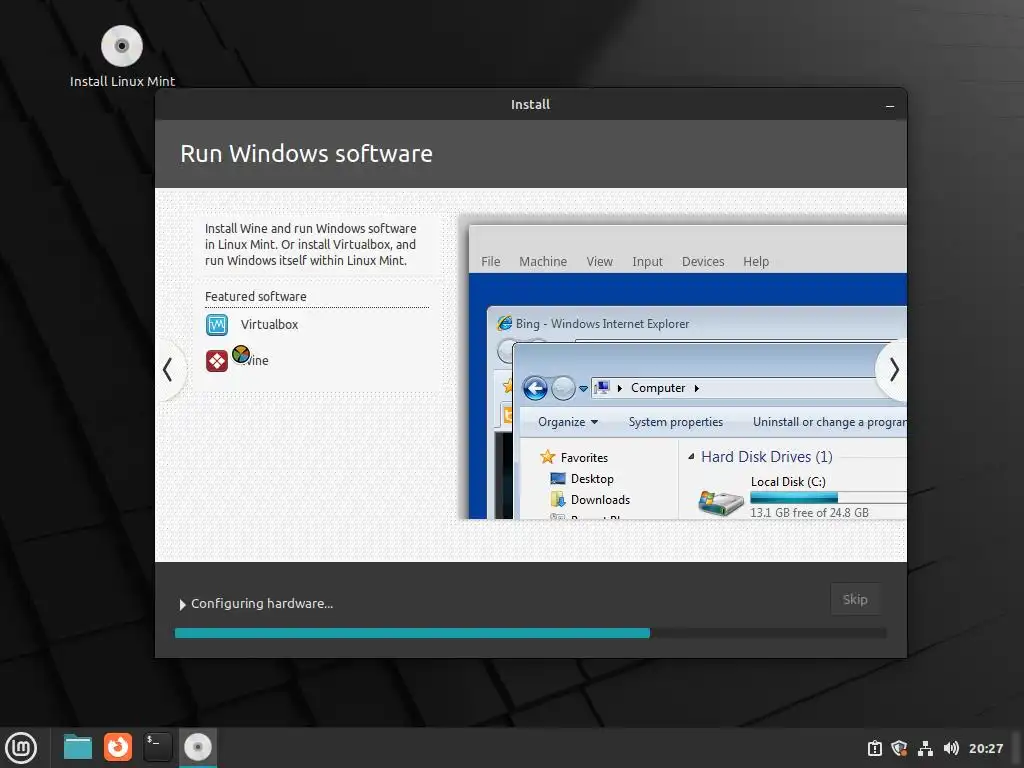The height and width of the screenshot is (768, 1024).
Task: Click the volume speaker tray icon
Action: pyautogui.click(x=951, y=748)
